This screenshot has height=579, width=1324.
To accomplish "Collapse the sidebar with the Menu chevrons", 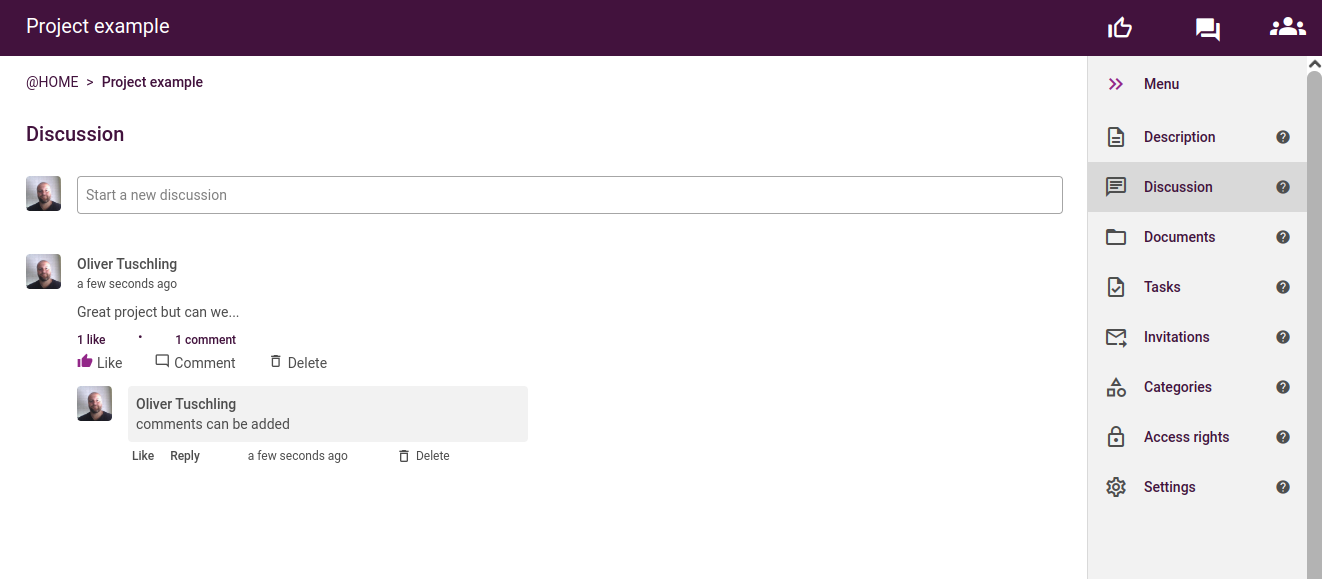I will (1116, 84).
